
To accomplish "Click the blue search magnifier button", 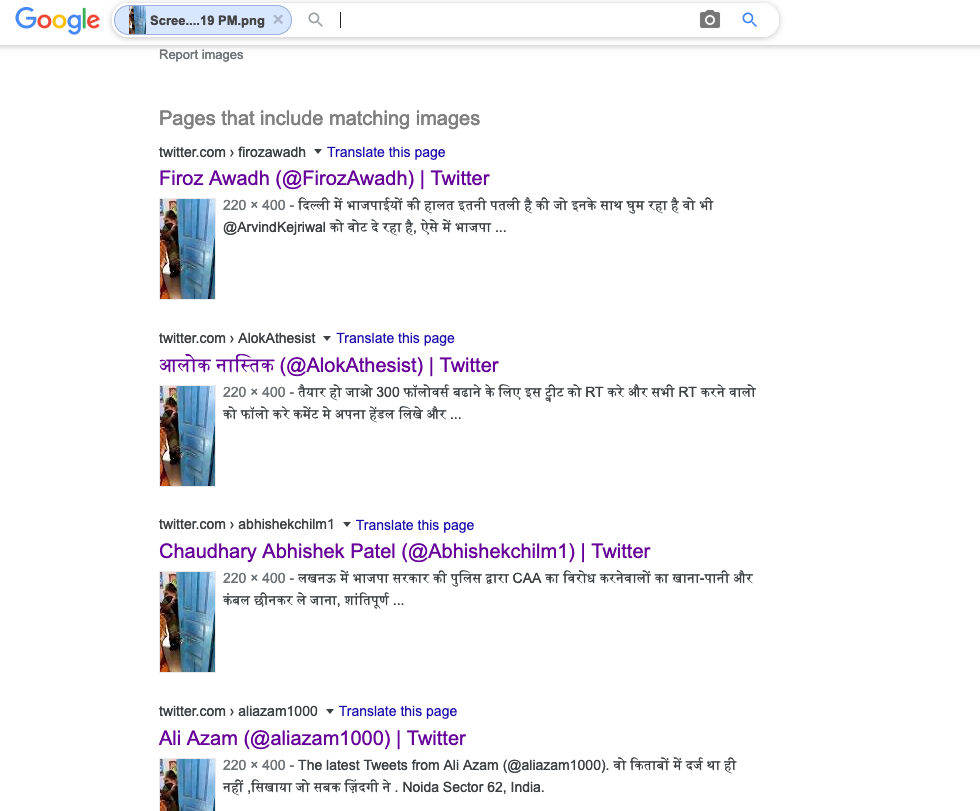I will click(x=749, y=20).
